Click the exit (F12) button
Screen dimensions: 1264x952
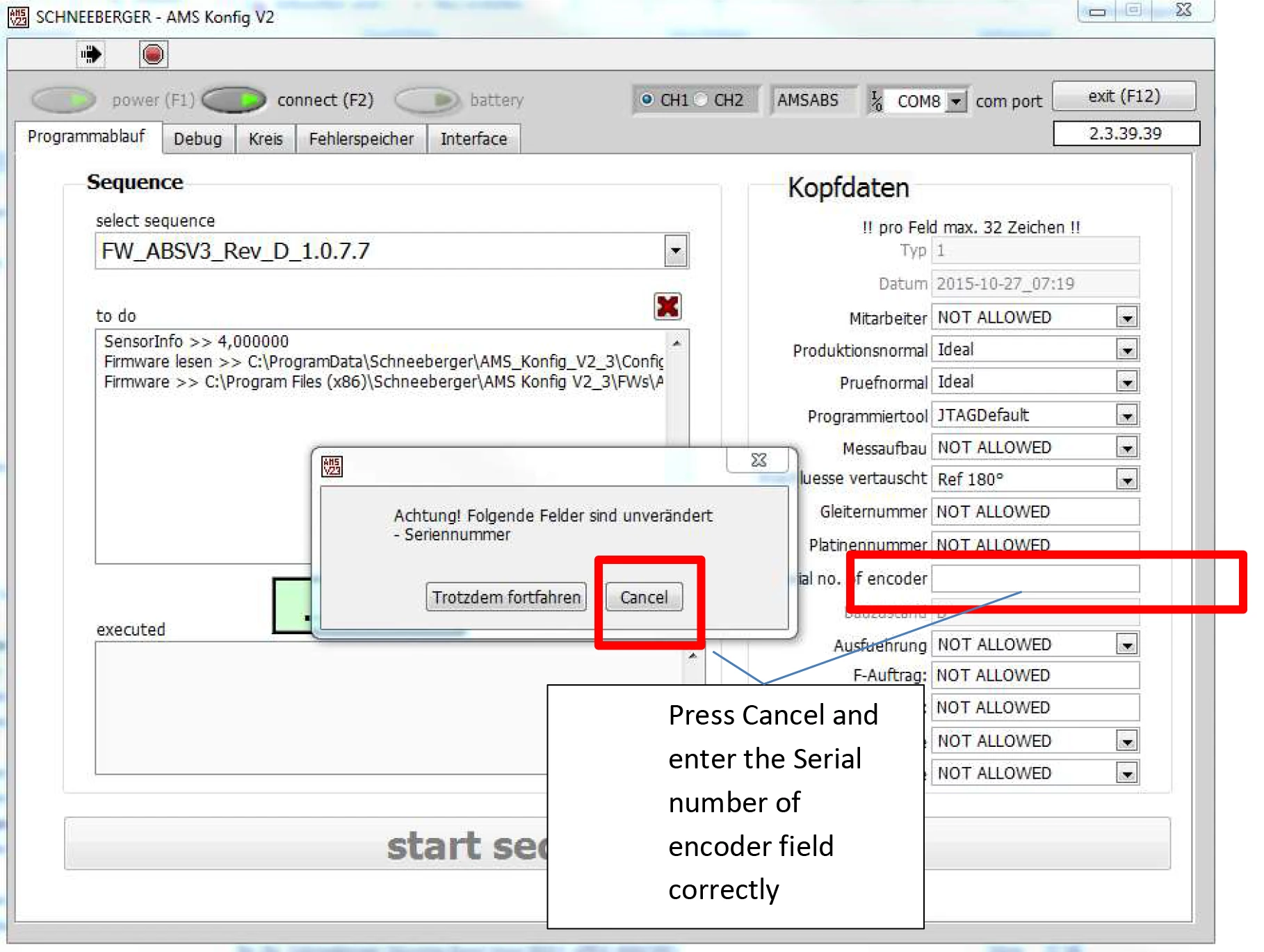1124,96
